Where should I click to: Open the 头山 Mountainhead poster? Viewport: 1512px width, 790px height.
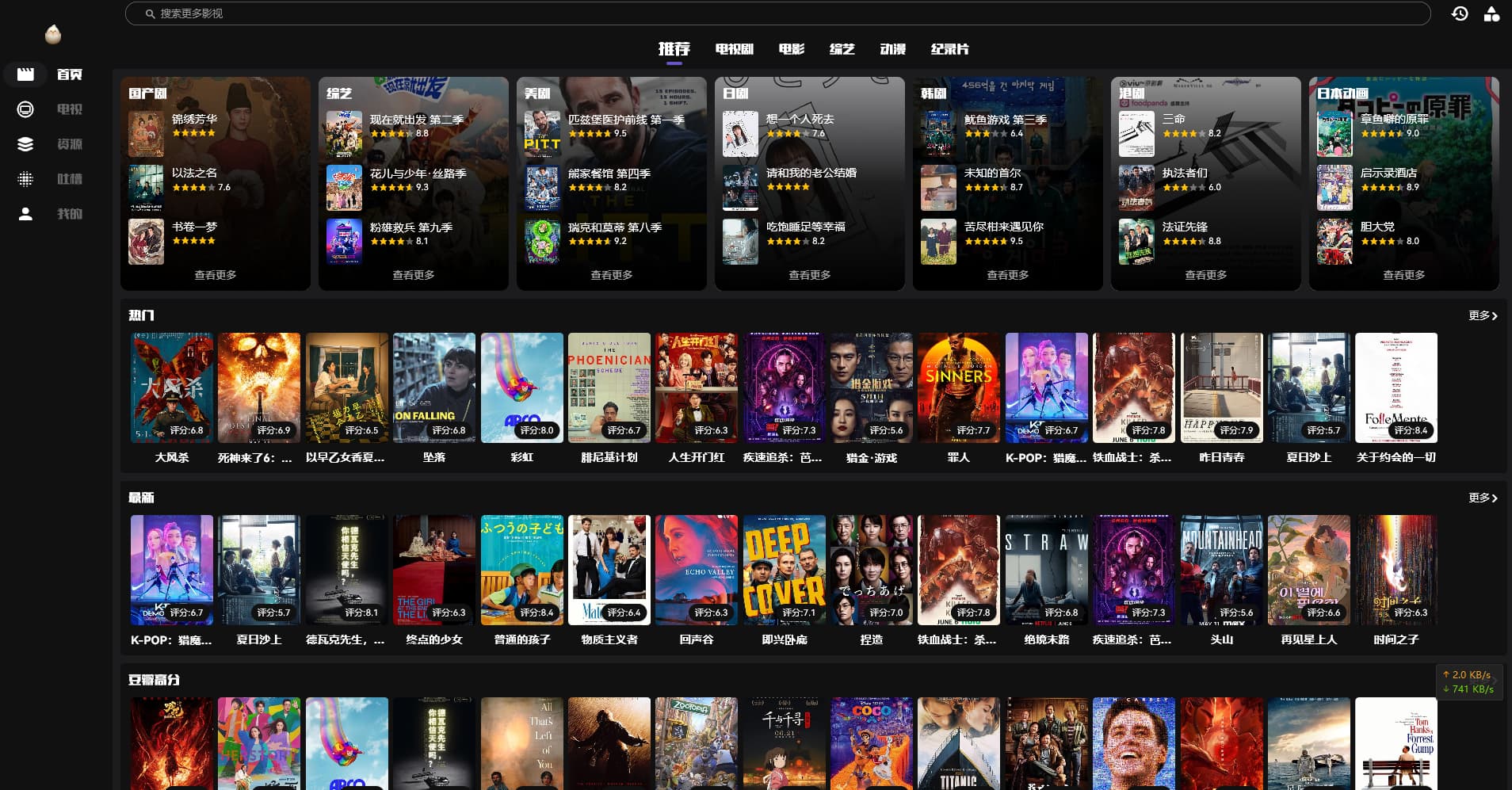[1222, 570]
